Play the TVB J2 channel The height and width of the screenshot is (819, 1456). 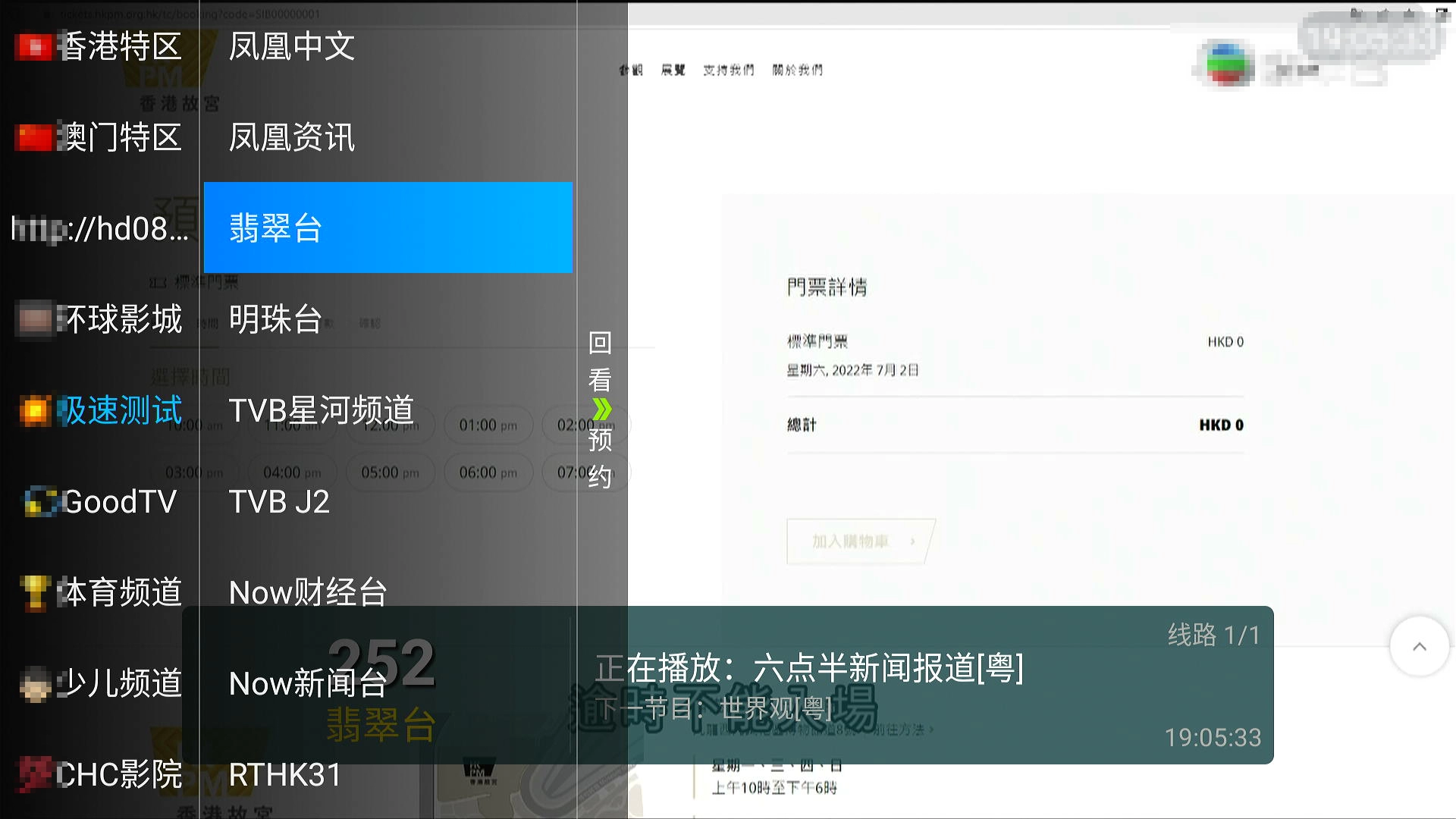click(388, 501)
